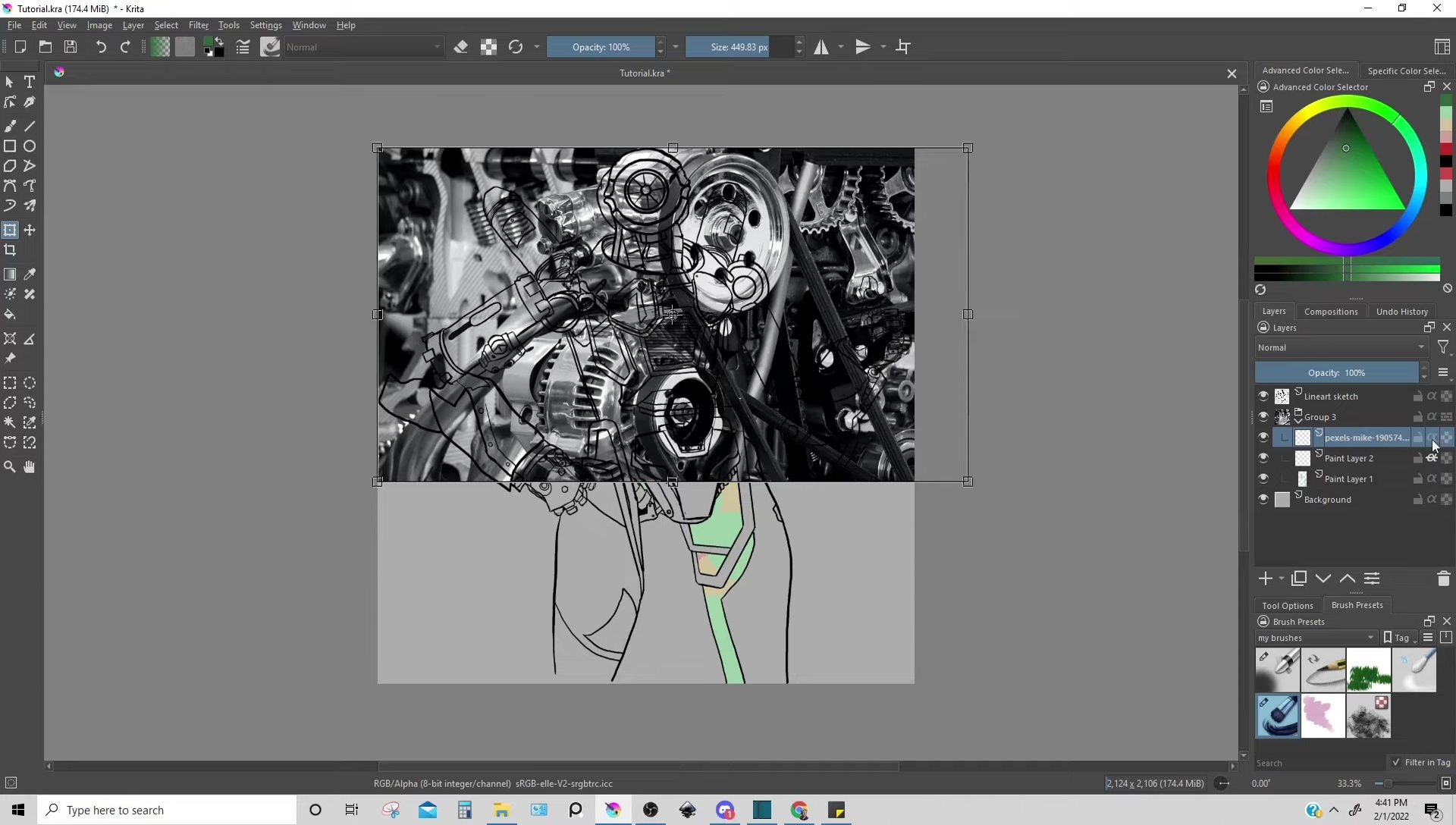Hide the Paint Layer 1
Screen dimensions: 1456x825
click(1263, 478)
